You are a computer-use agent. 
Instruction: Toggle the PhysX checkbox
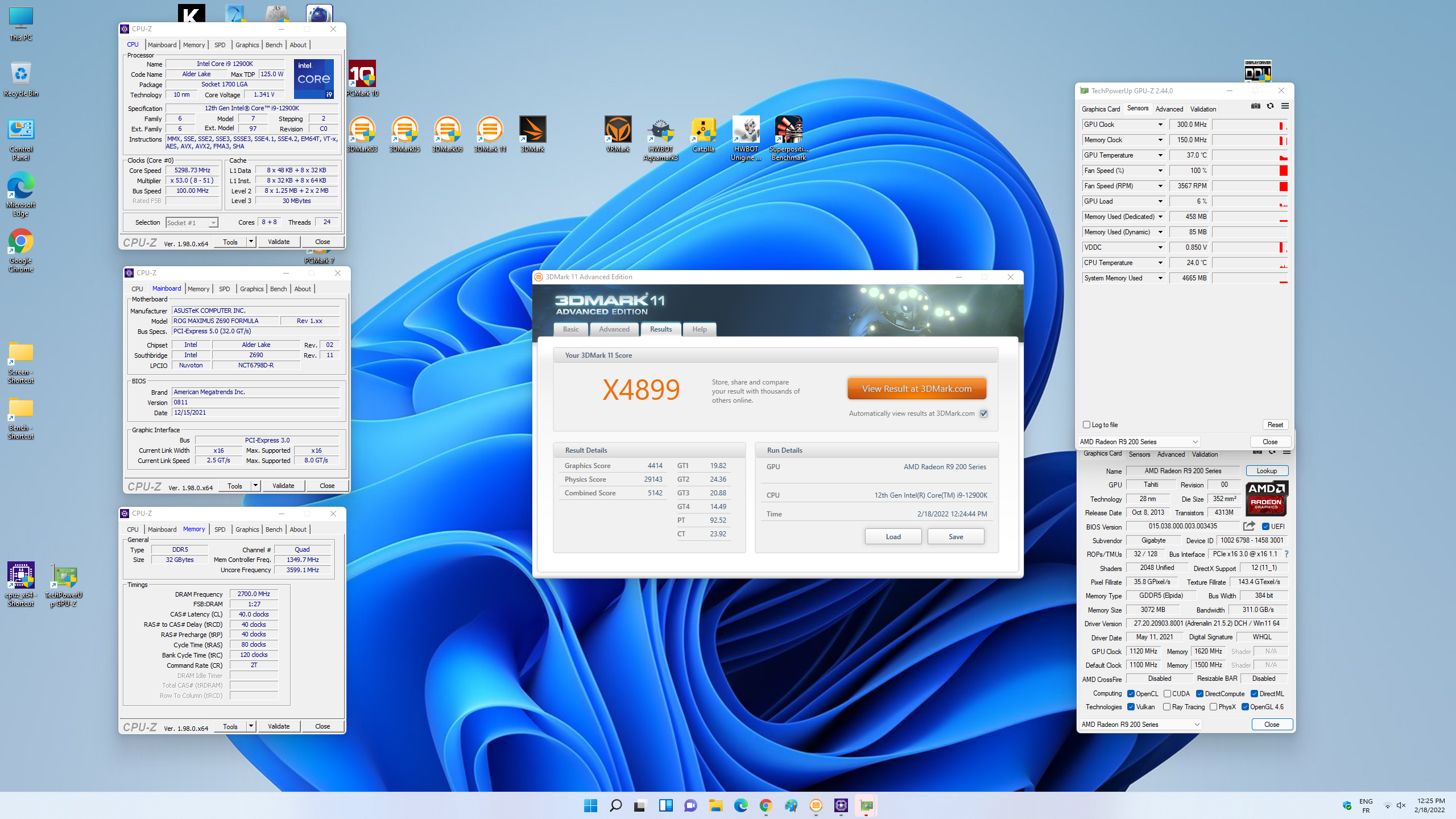coord(1214,707)
